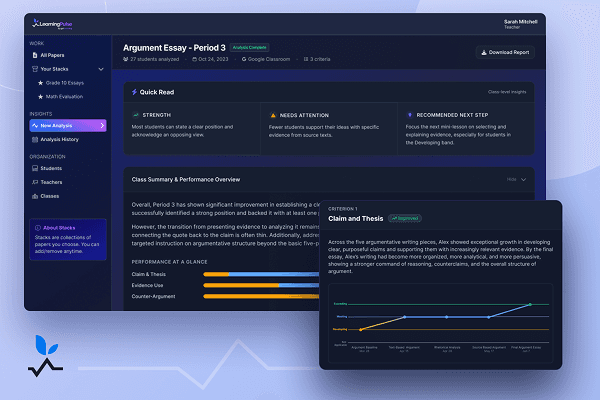Click the final green data point on chart
Image resolution: width=600 pixels, height=400 pixels.
530,305
